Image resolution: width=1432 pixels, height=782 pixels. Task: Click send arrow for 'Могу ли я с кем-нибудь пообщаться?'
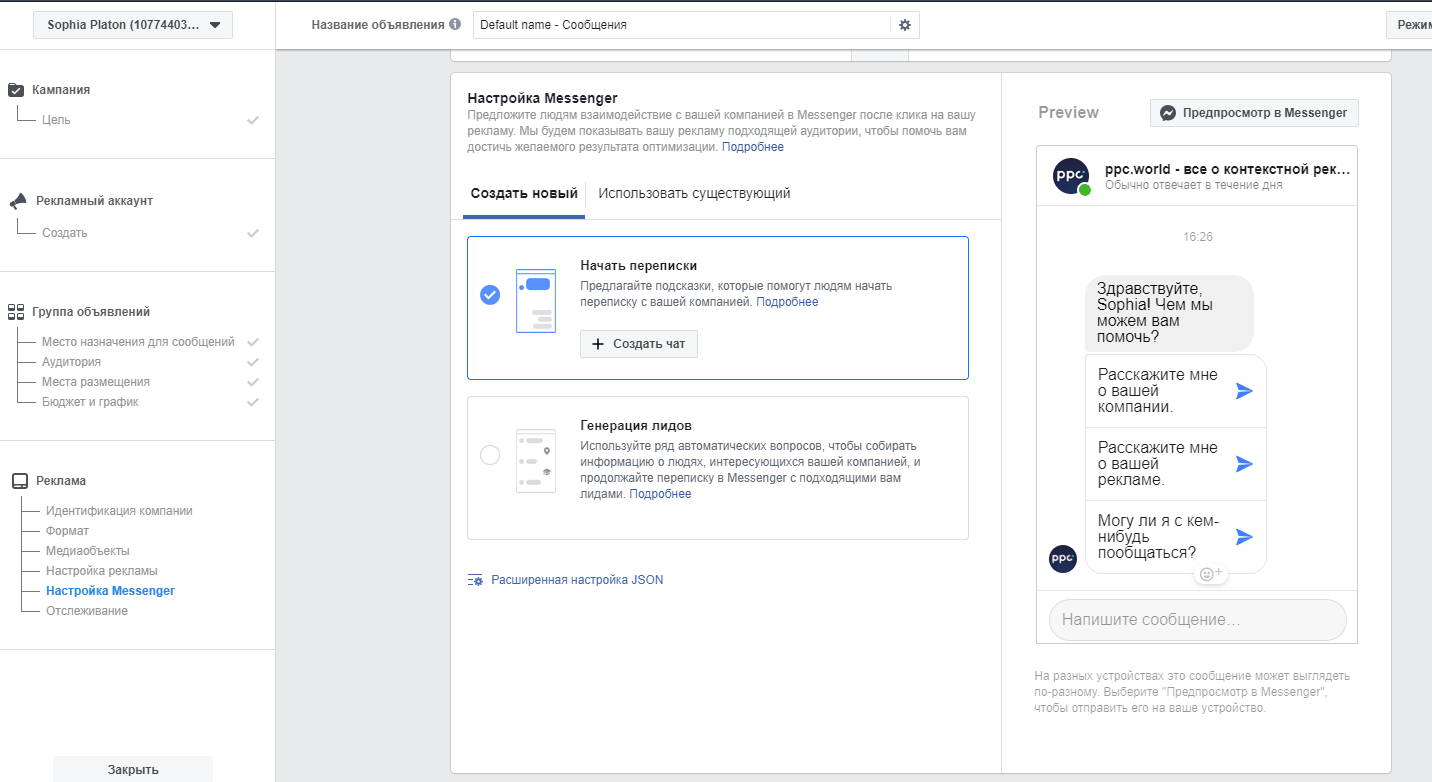pos(1244,537)
